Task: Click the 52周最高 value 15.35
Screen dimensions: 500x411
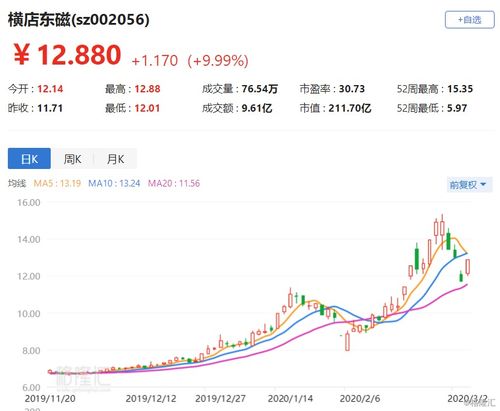Action: (460, 89)
